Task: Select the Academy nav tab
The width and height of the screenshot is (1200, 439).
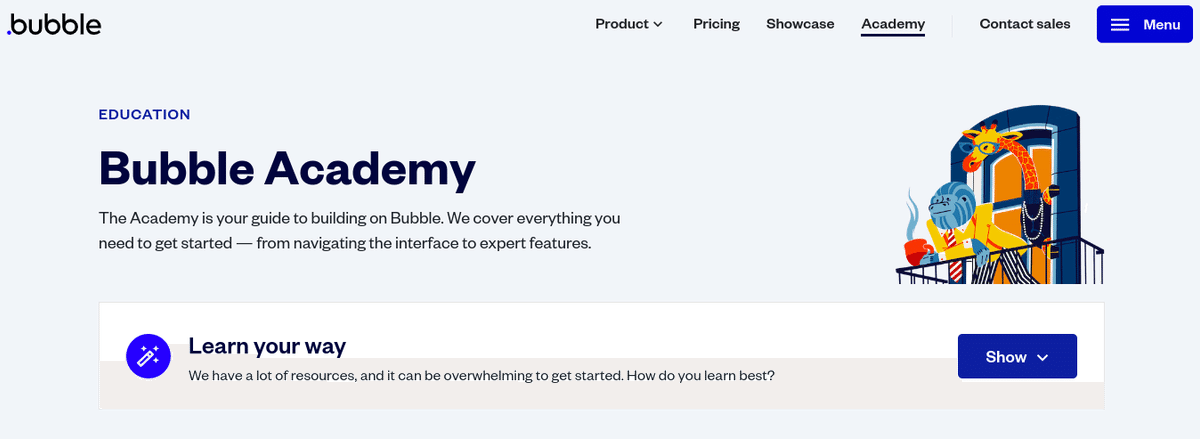Action: pos(893,24)
